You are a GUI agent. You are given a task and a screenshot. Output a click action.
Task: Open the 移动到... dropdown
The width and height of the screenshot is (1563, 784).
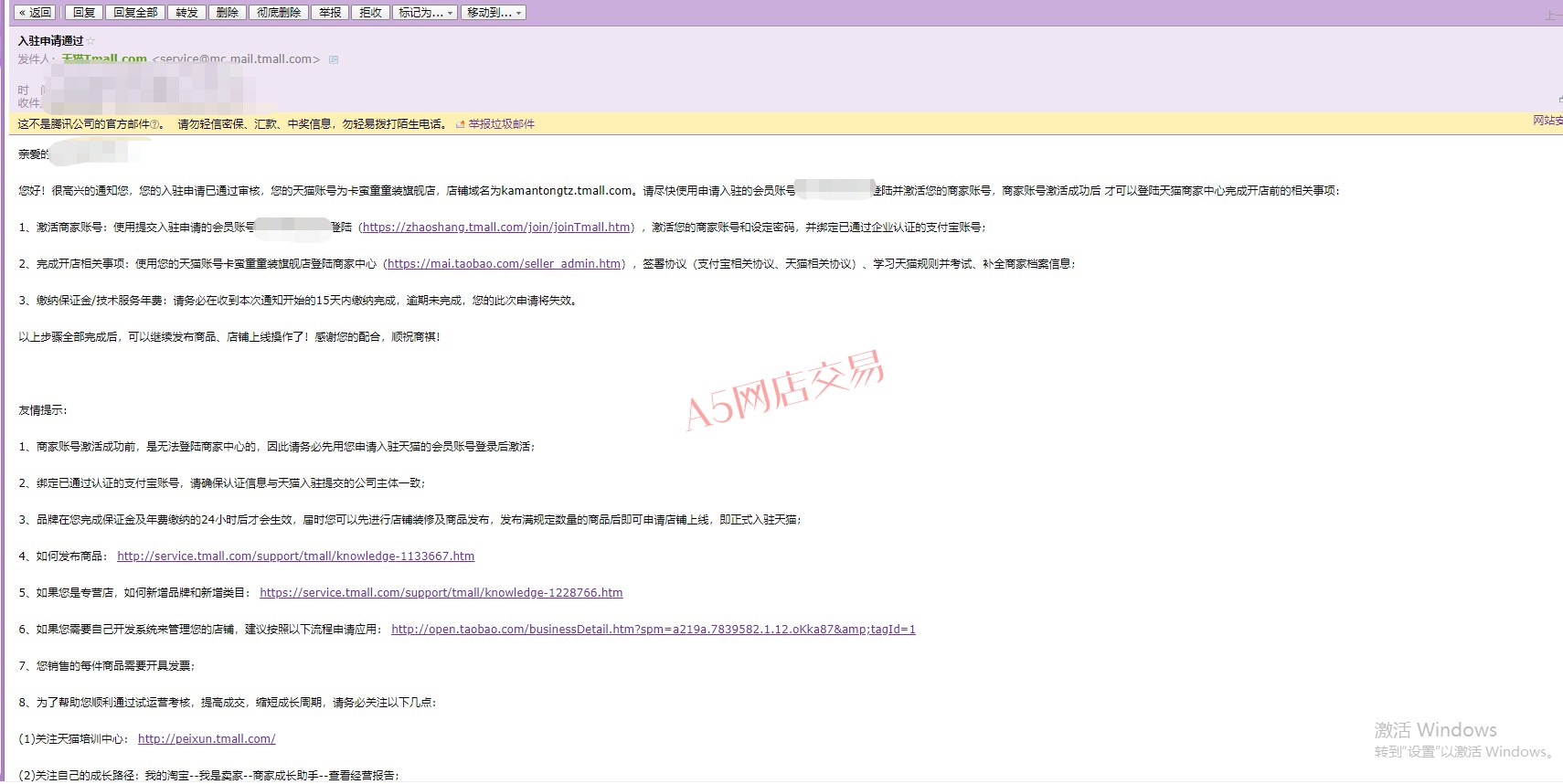tap(493, 13)
